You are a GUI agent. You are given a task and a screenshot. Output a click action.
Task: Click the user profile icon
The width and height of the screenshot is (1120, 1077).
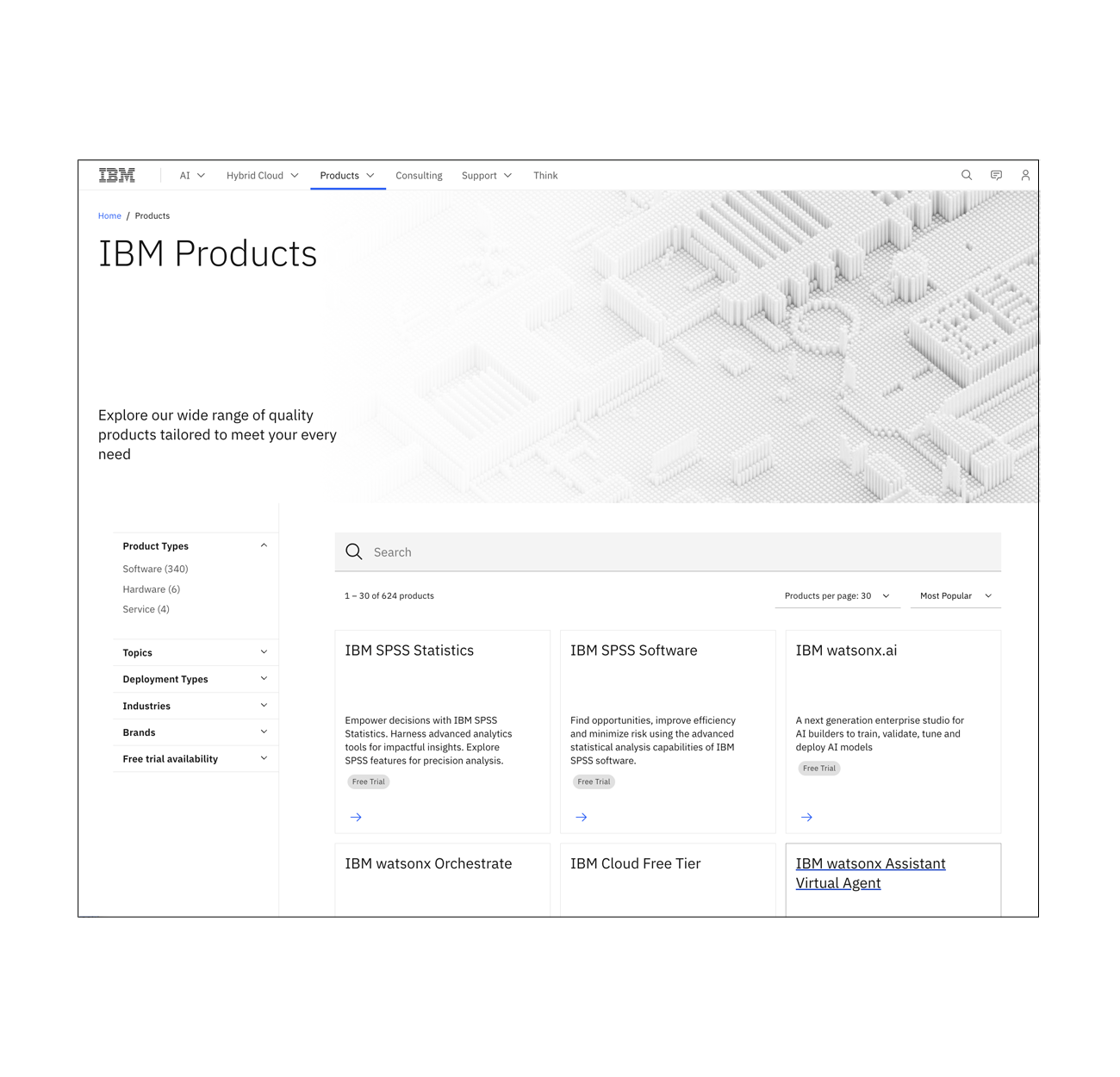(x=1025, y=175)
